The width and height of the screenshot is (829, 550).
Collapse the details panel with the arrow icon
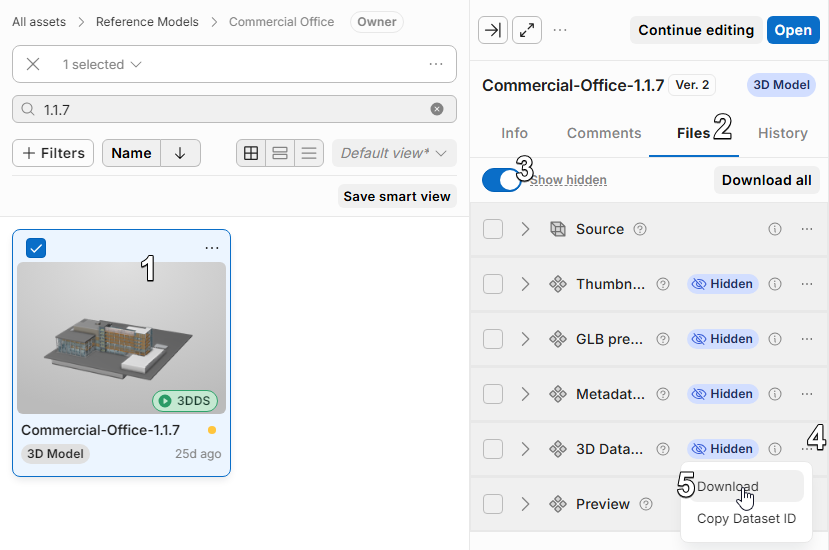click(492, 30)
